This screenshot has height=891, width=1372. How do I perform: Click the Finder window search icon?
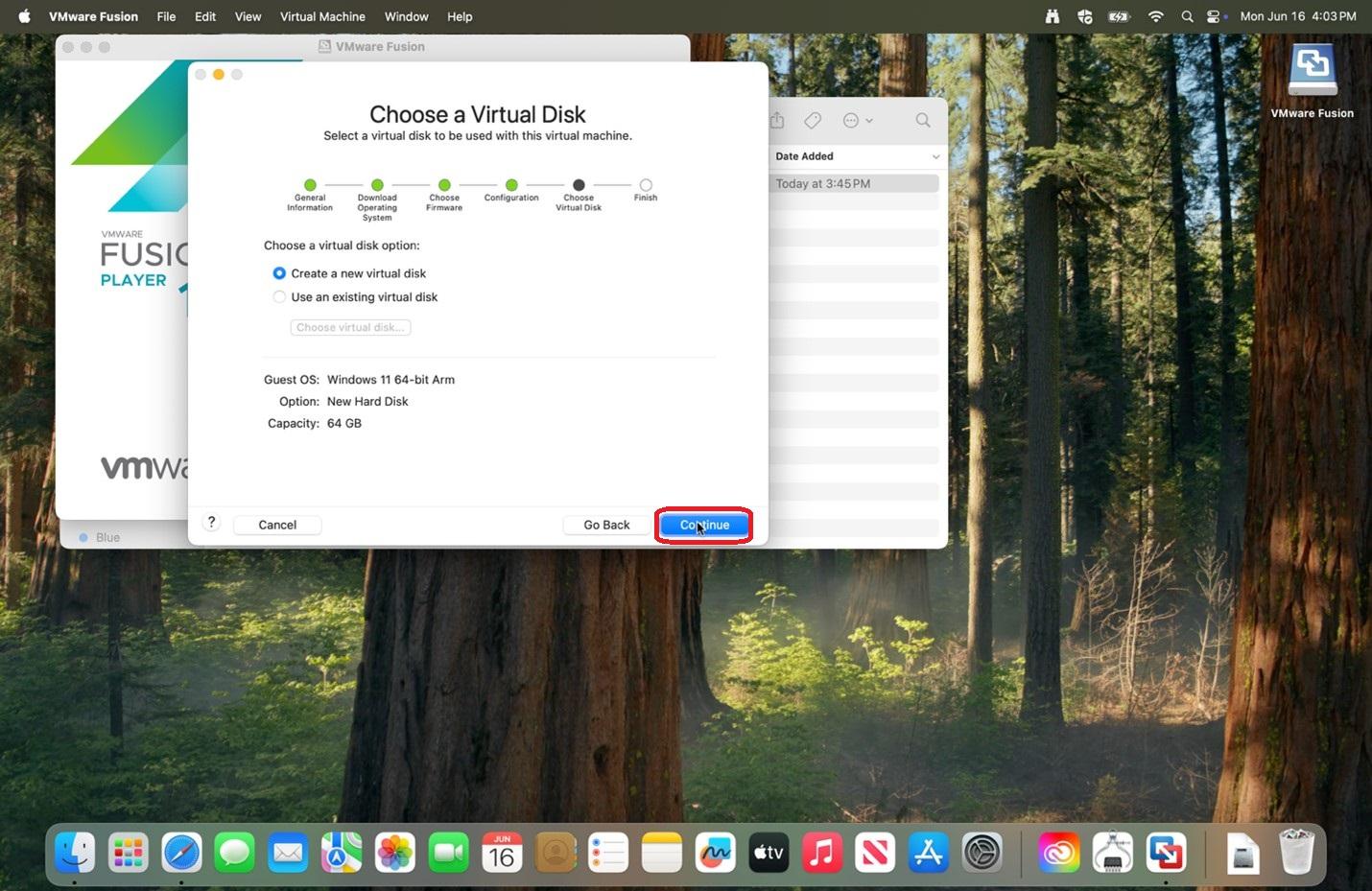tap(922, 120)
